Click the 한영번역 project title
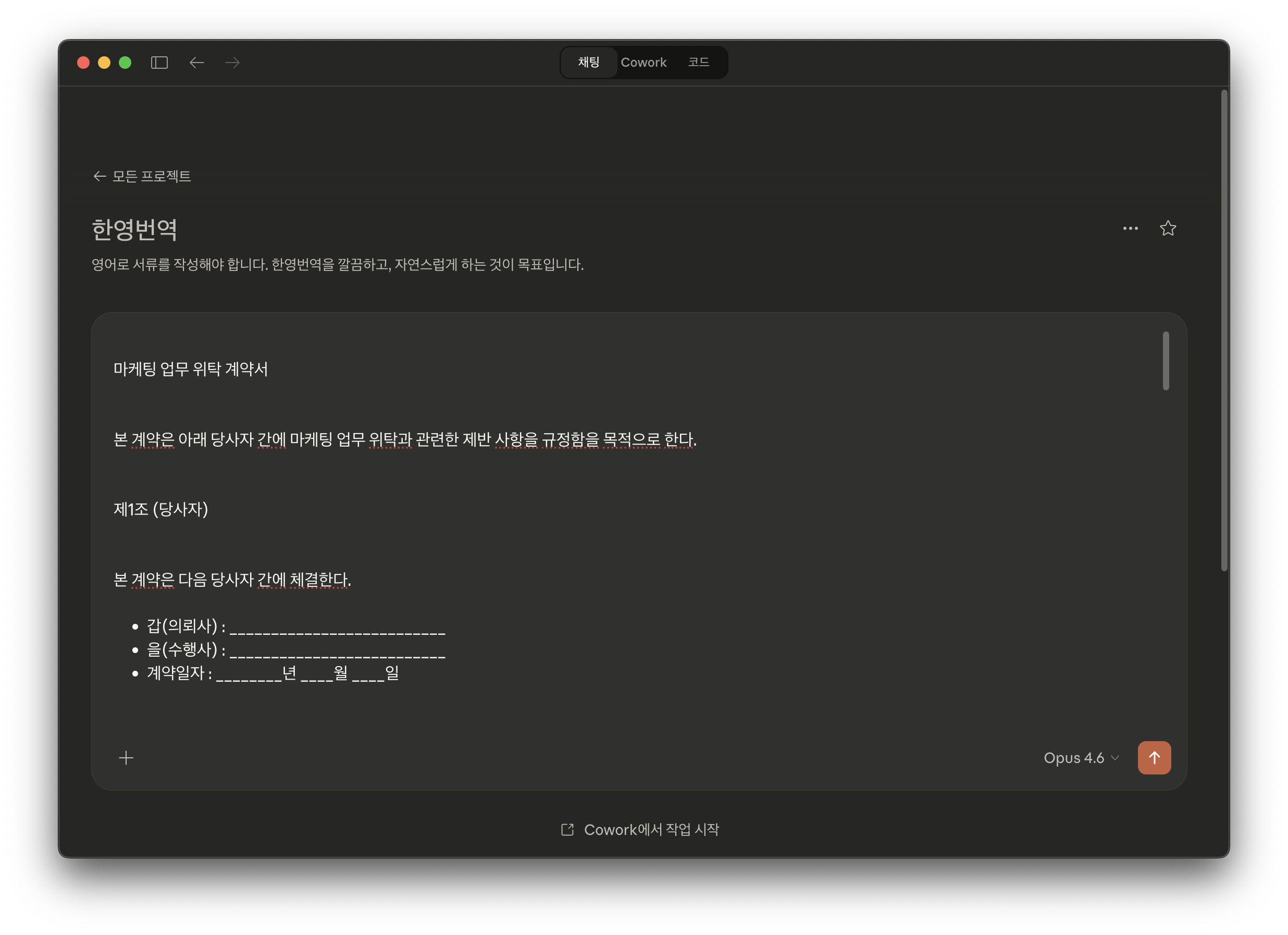The image size is (1288, 935). [x=134, y=229]
